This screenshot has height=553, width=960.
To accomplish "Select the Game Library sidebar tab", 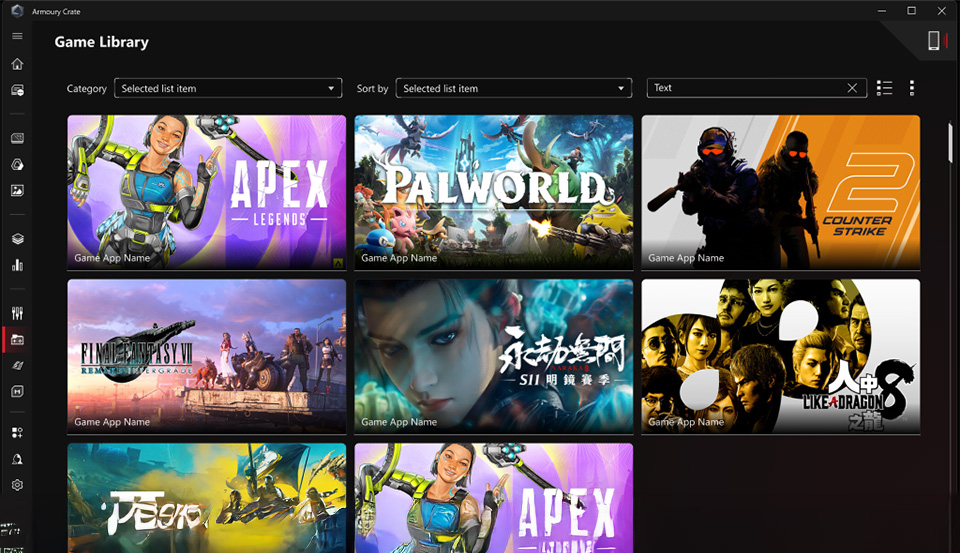I will [17, 340].
